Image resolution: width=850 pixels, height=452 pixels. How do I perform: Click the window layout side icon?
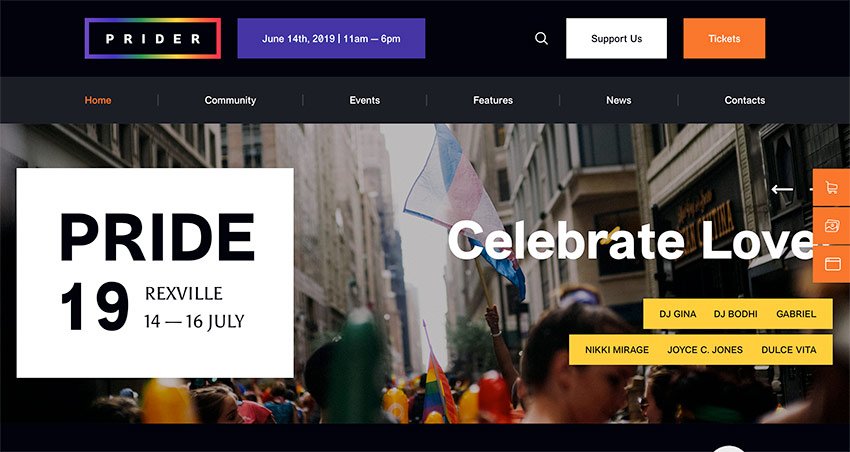click(831, 264)
